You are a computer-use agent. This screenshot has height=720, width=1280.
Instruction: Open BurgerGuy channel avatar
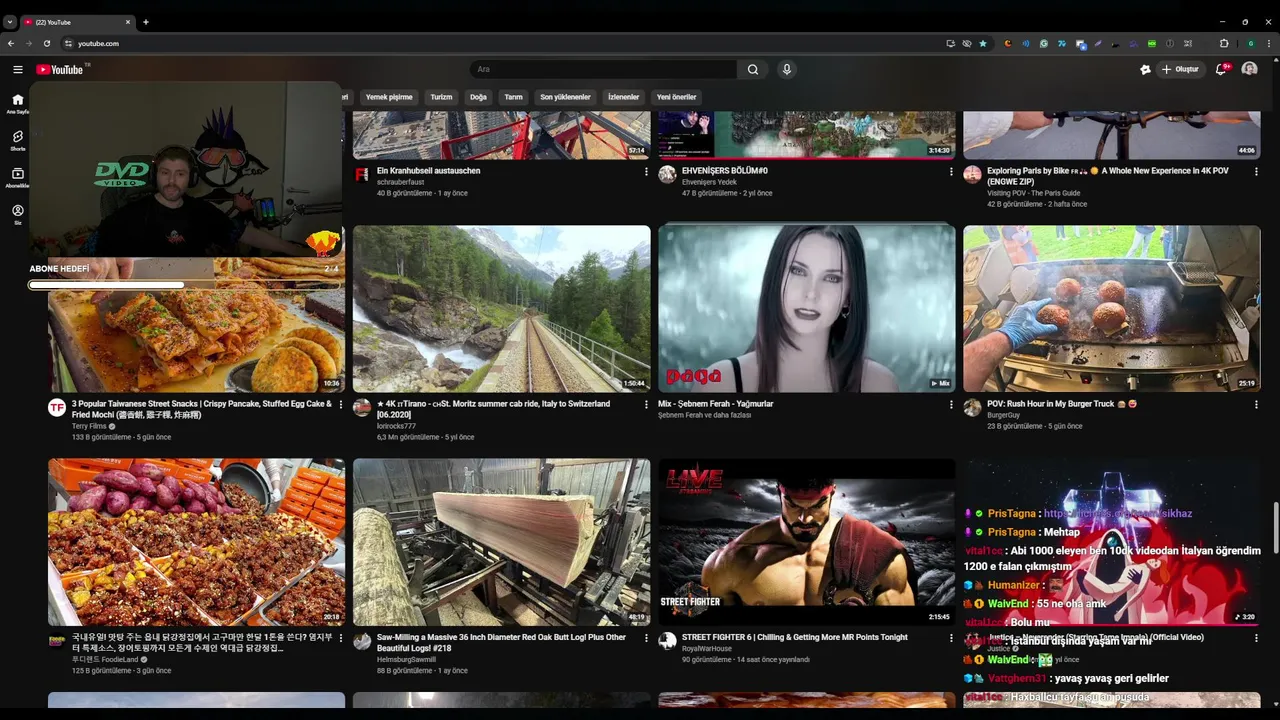point(972,407)
